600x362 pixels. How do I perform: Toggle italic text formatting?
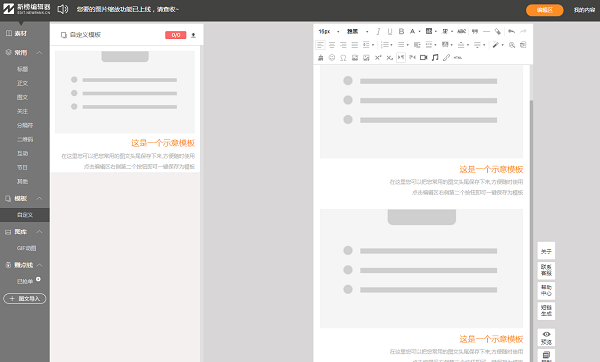378,31
